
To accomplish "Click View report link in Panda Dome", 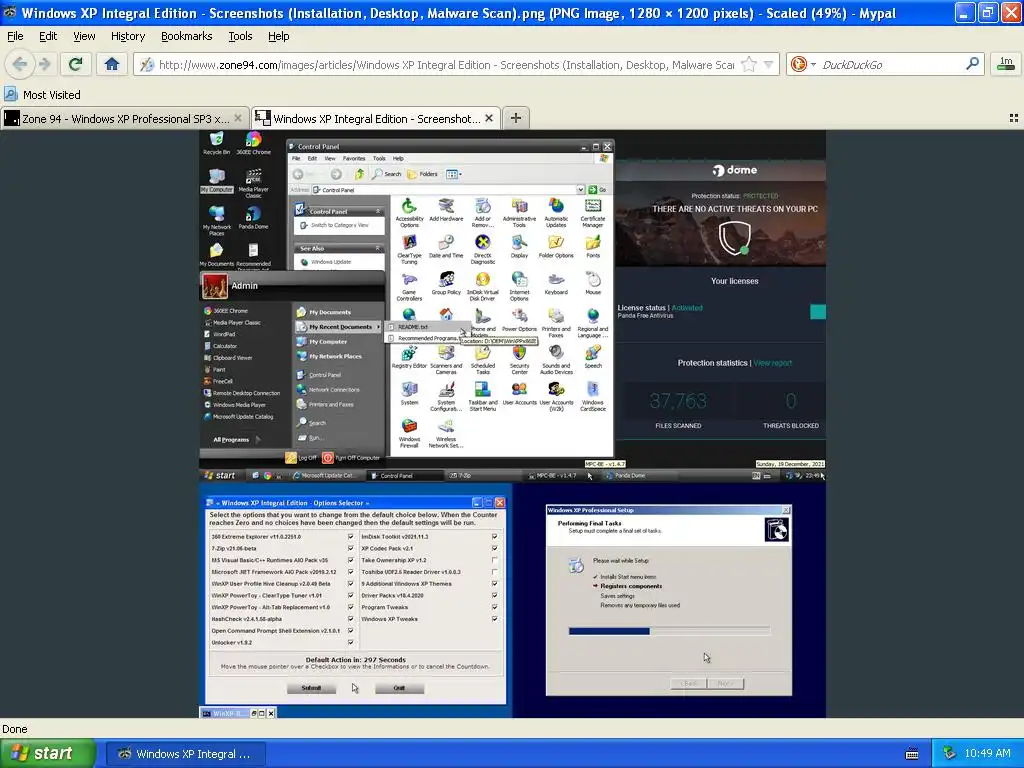I will click(x=773, y=363).
